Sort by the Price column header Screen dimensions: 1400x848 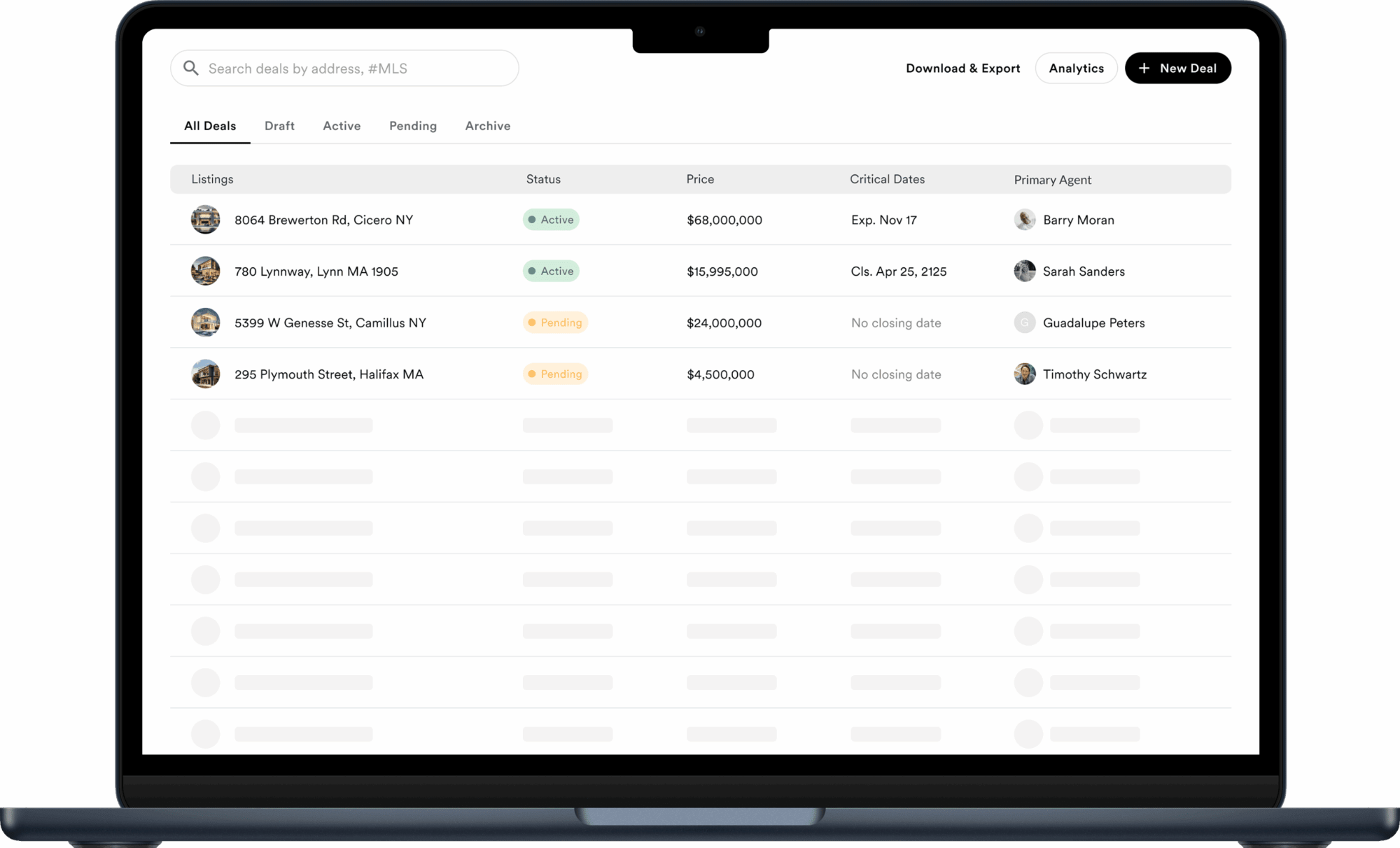[x=700, y=179]
